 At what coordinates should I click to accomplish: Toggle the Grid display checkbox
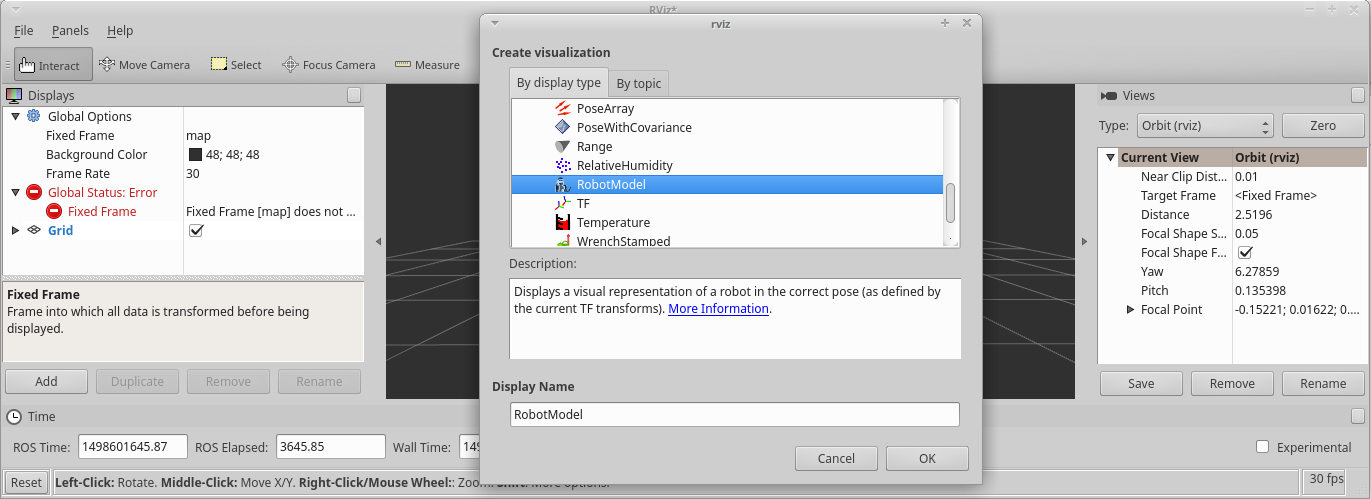click(x=196, y=230)
